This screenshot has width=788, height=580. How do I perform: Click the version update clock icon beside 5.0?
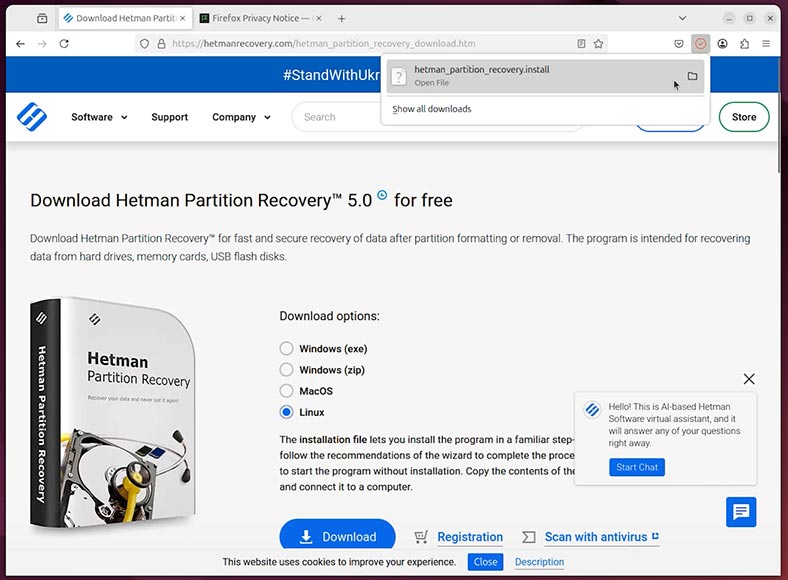click(x=382, y=195)
